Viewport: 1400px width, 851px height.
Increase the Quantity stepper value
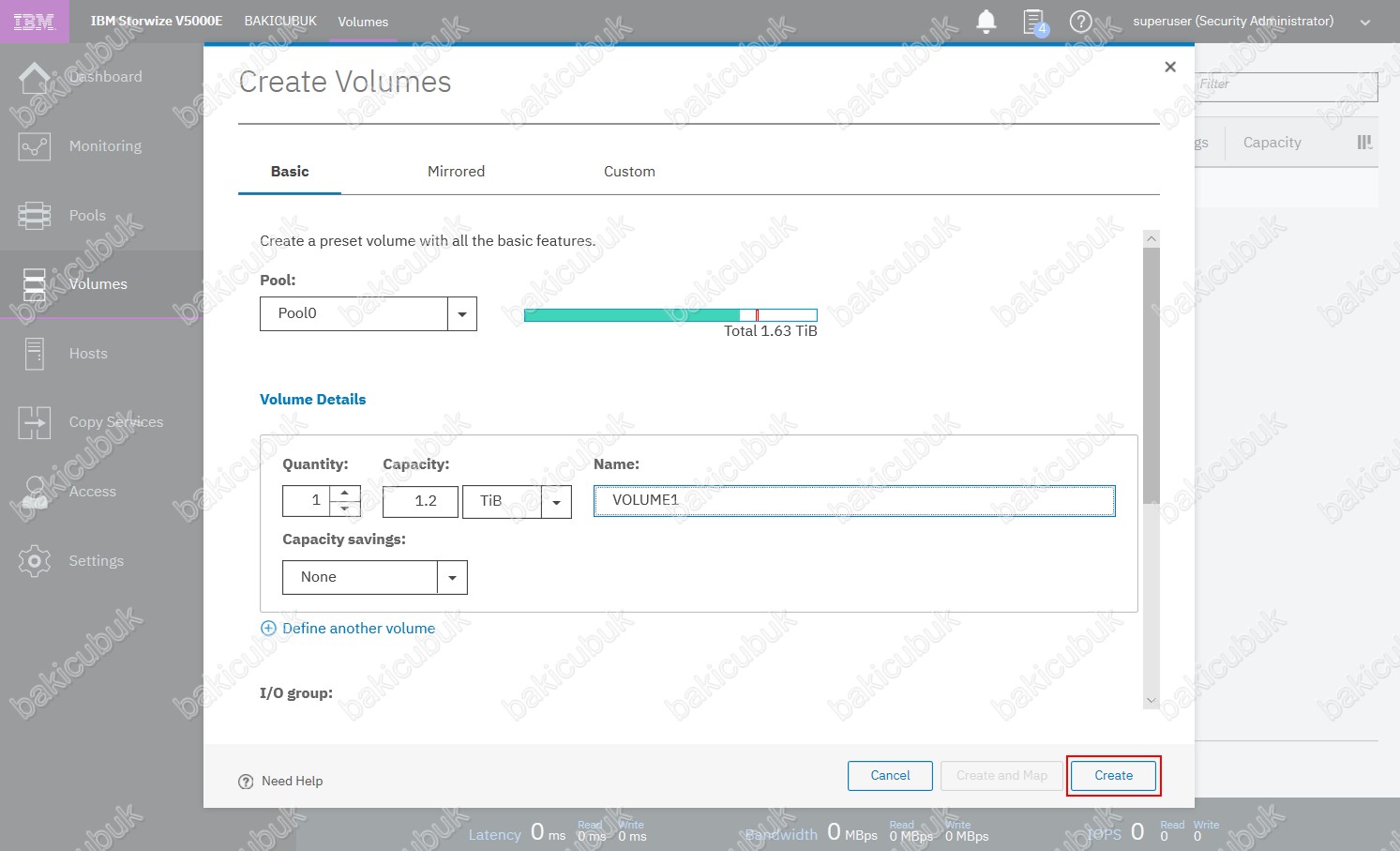pyautogui.click(x=345, y=494)
